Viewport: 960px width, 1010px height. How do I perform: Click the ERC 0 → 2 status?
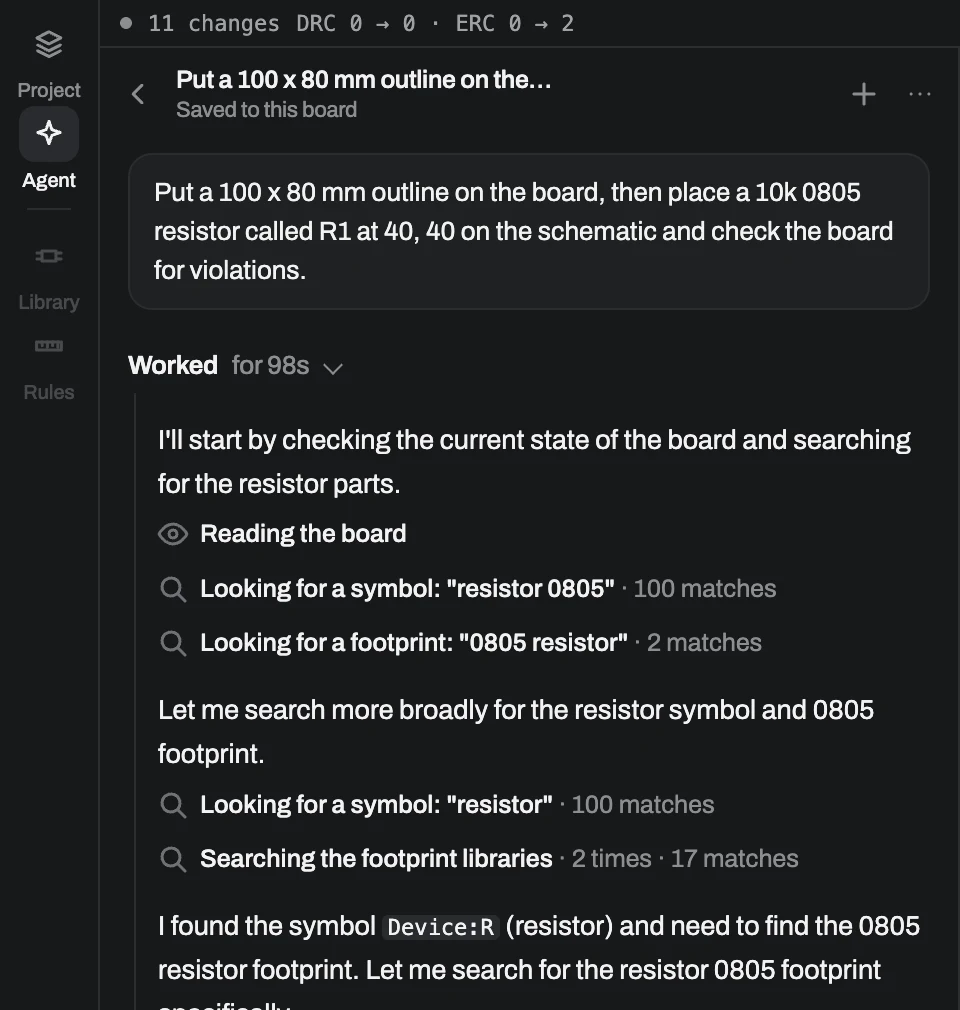coord(514,24)
